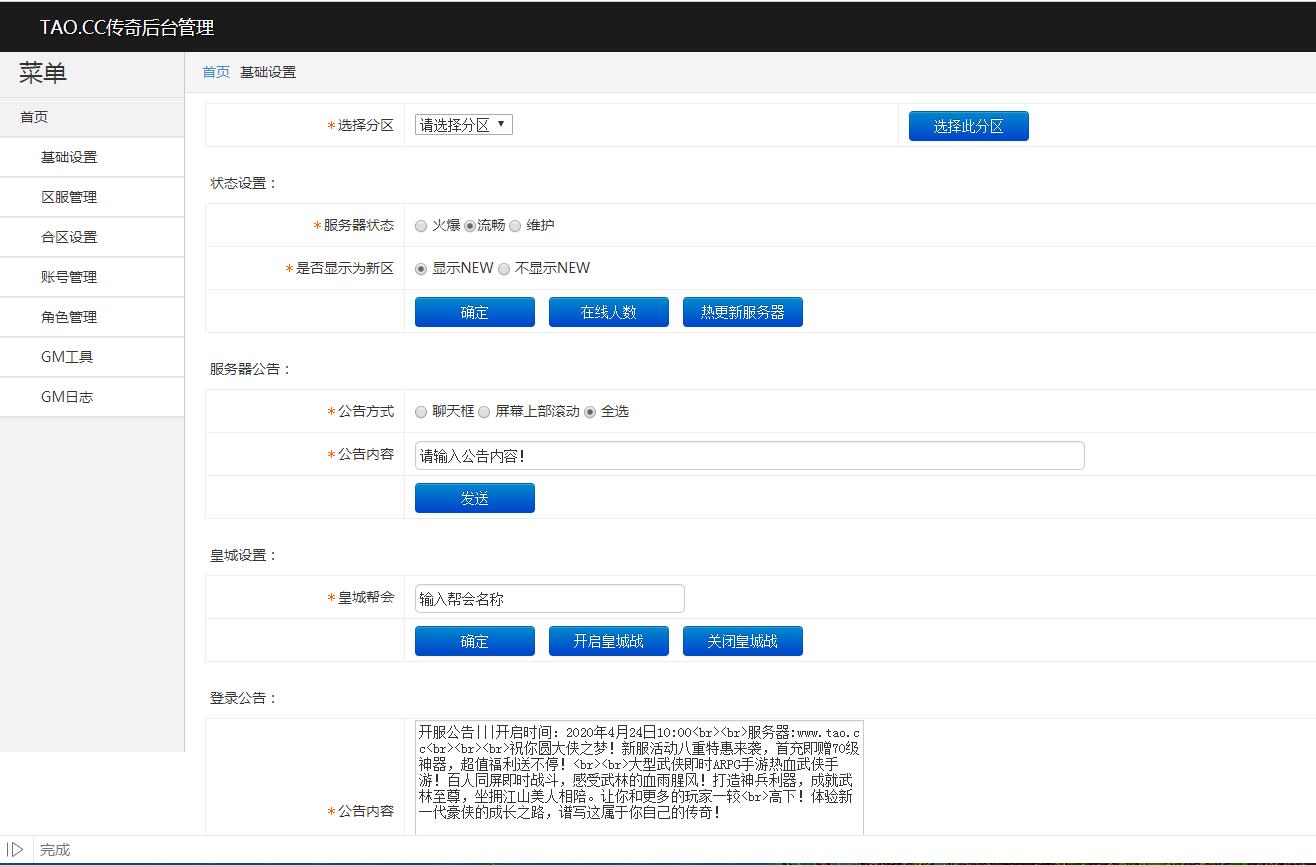
Task: Open 区服管理 in the sidebar menu
Action: click(69, 197)
